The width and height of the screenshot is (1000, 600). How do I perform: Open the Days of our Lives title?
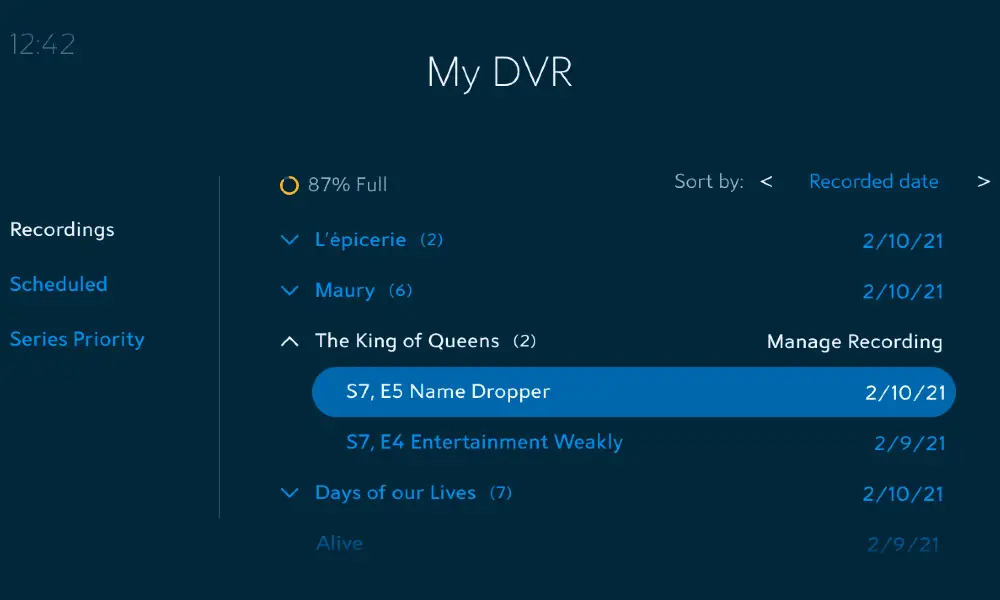(x=395, y=493)
